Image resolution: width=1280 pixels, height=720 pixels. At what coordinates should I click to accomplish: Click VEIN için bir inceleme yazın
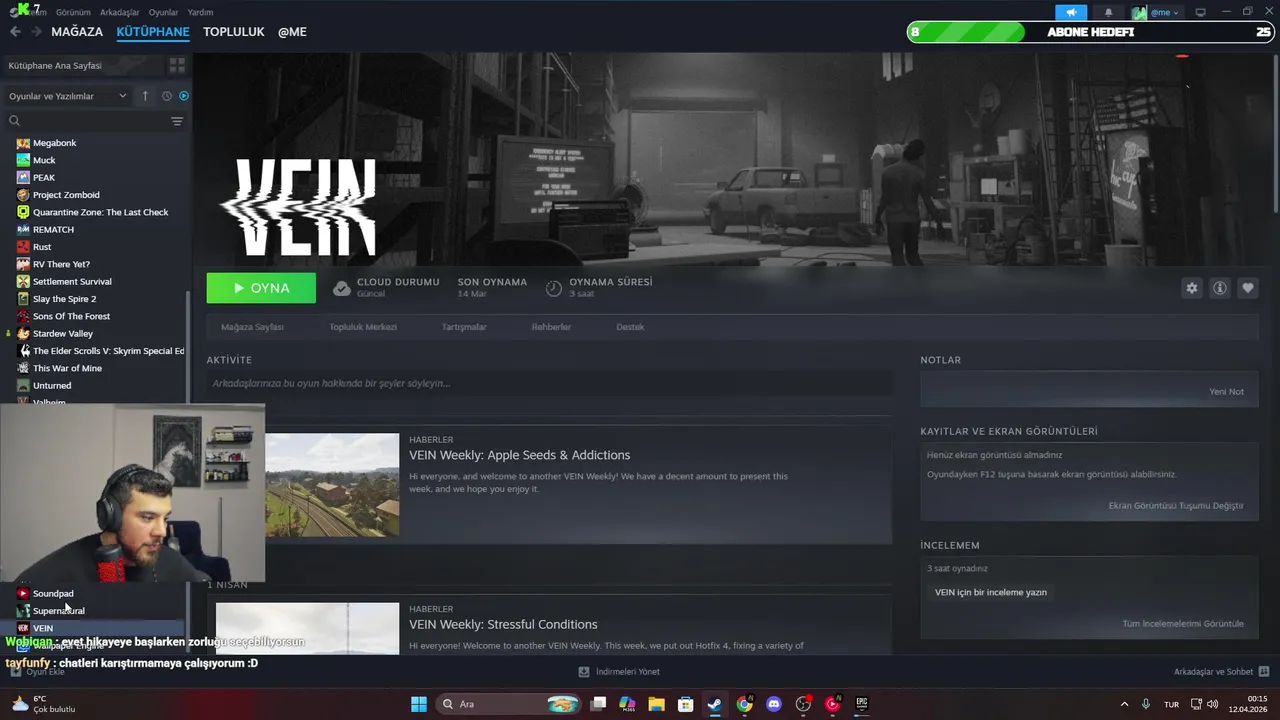click(x=991, y=592)
